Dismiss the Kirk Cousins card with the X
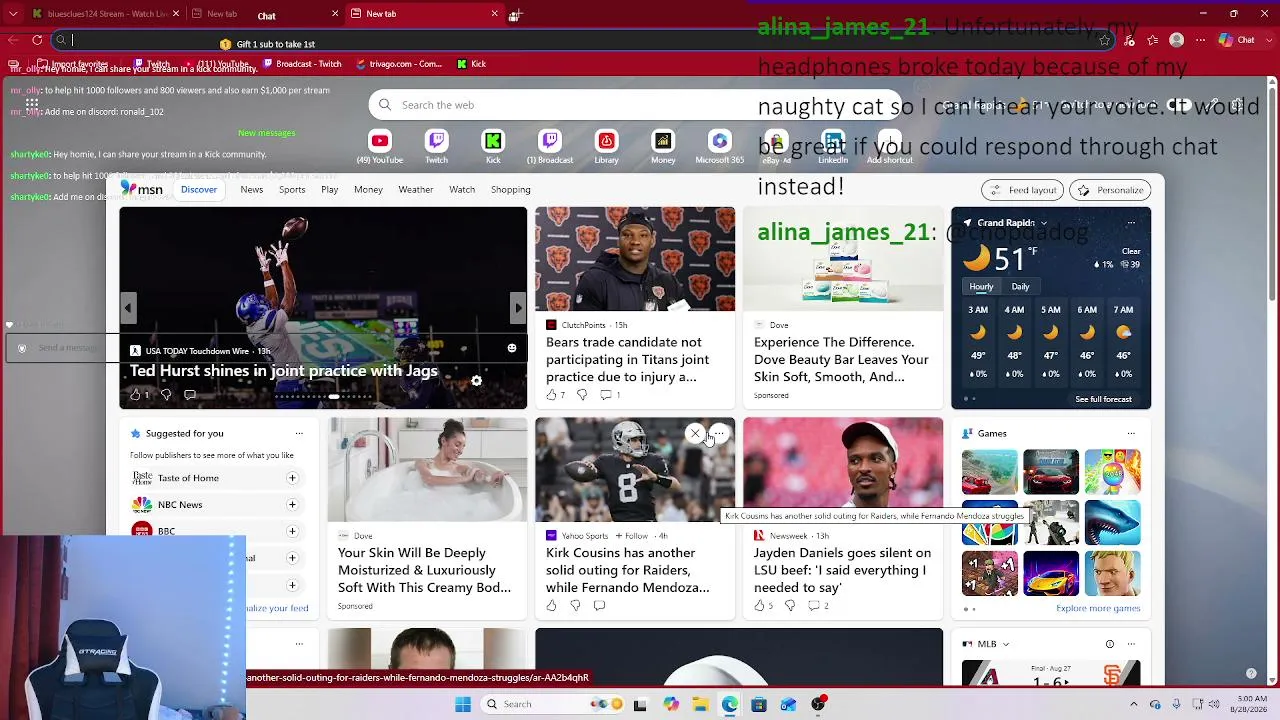 [695, 433]
